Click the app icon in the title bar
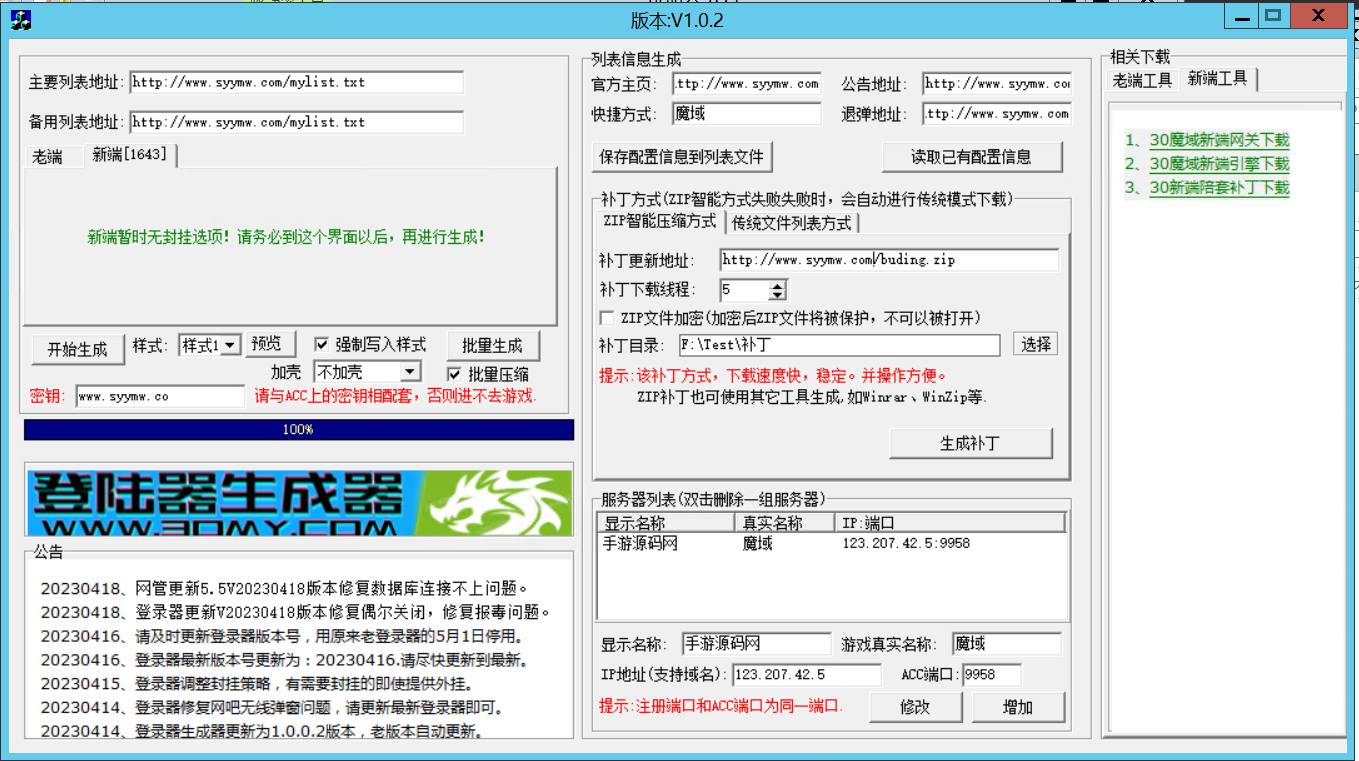1359x761 pixels. coord(20,18)
